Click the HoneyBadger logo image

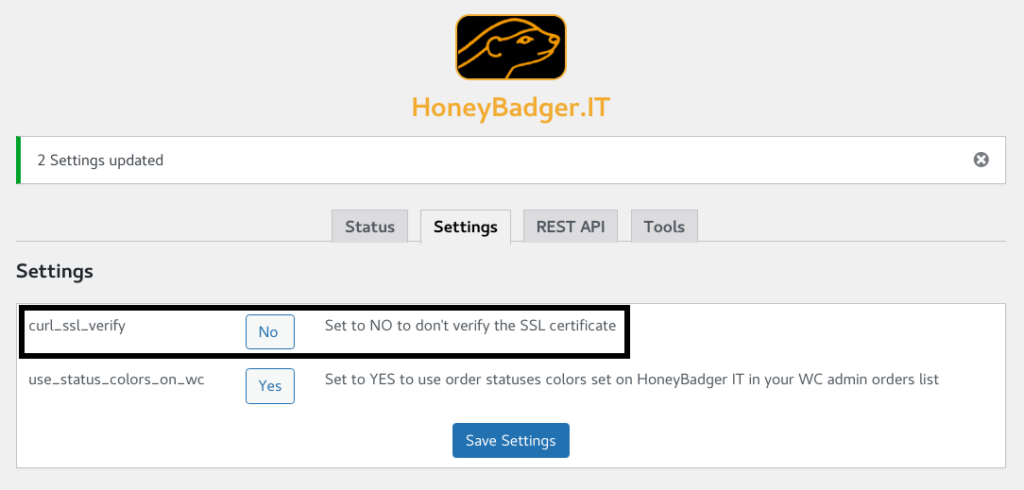point(511,48)
